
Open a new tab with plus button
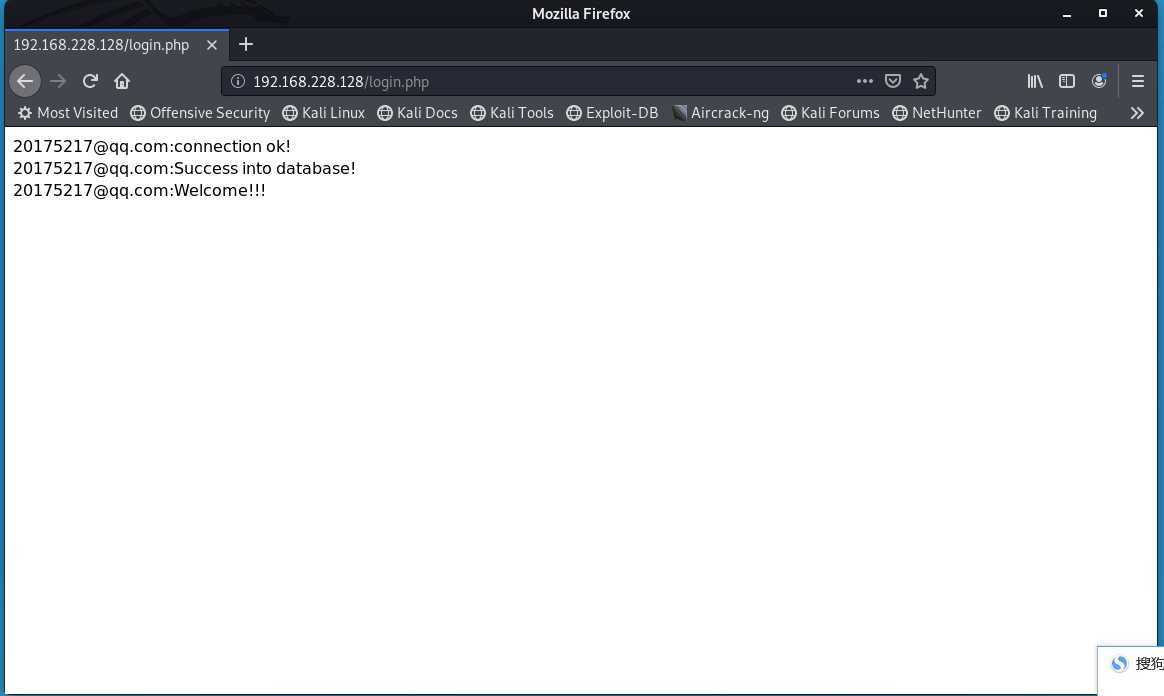(246, 45)
